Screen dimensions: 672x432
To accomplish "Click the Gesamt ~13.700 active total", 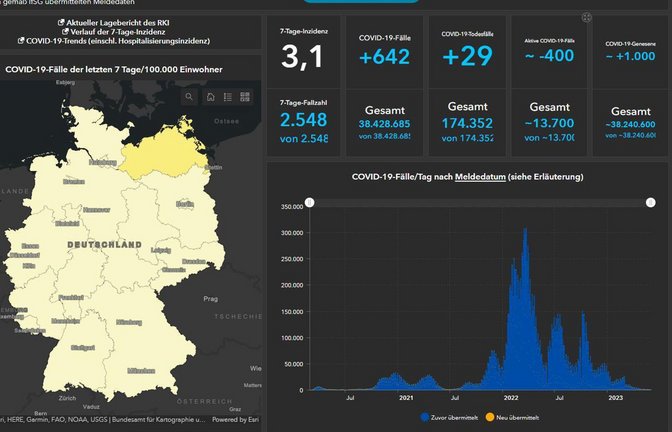I will 549,123.
